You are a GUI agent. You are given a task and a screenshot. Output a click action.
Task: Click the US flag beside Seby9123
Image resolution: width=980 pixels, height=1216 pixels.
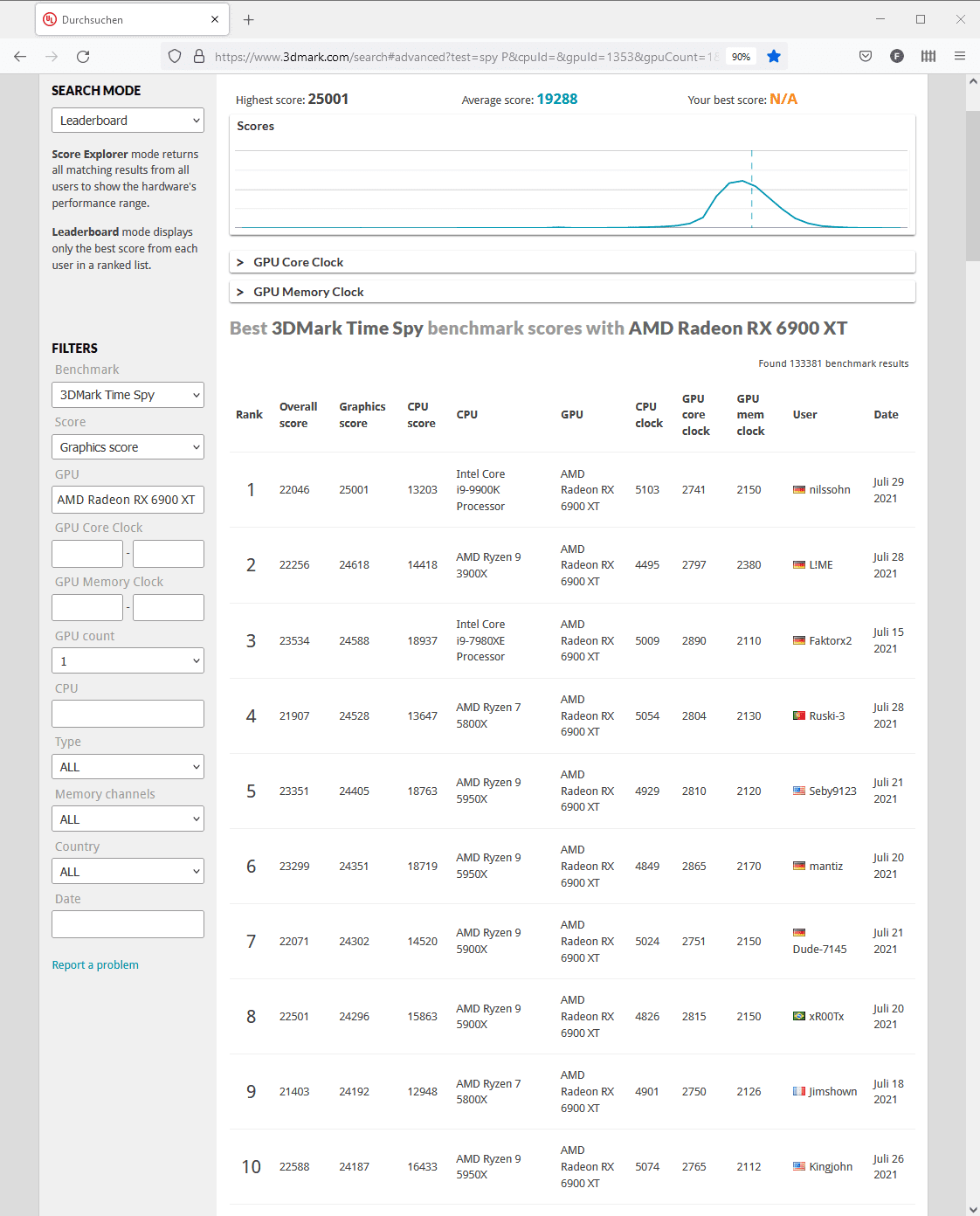click(799, 791)
